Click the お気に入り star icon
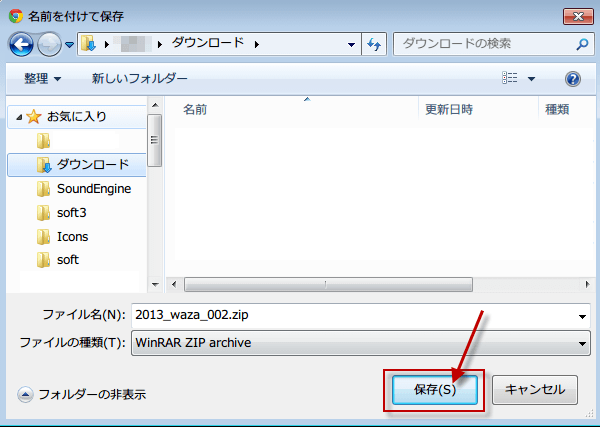 [x=34, y=117]
